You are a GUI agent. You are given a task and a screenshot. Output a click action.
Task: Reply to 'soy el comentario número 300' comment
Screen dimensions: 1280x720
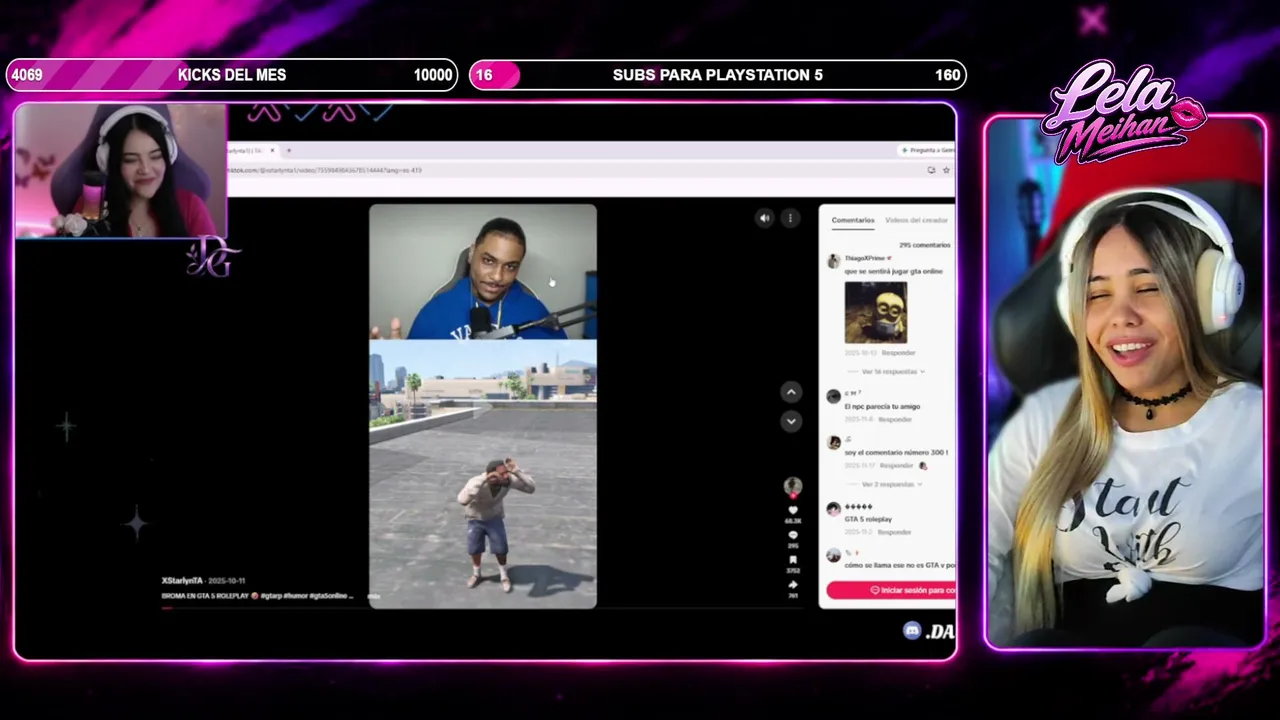tap(897, 465)
